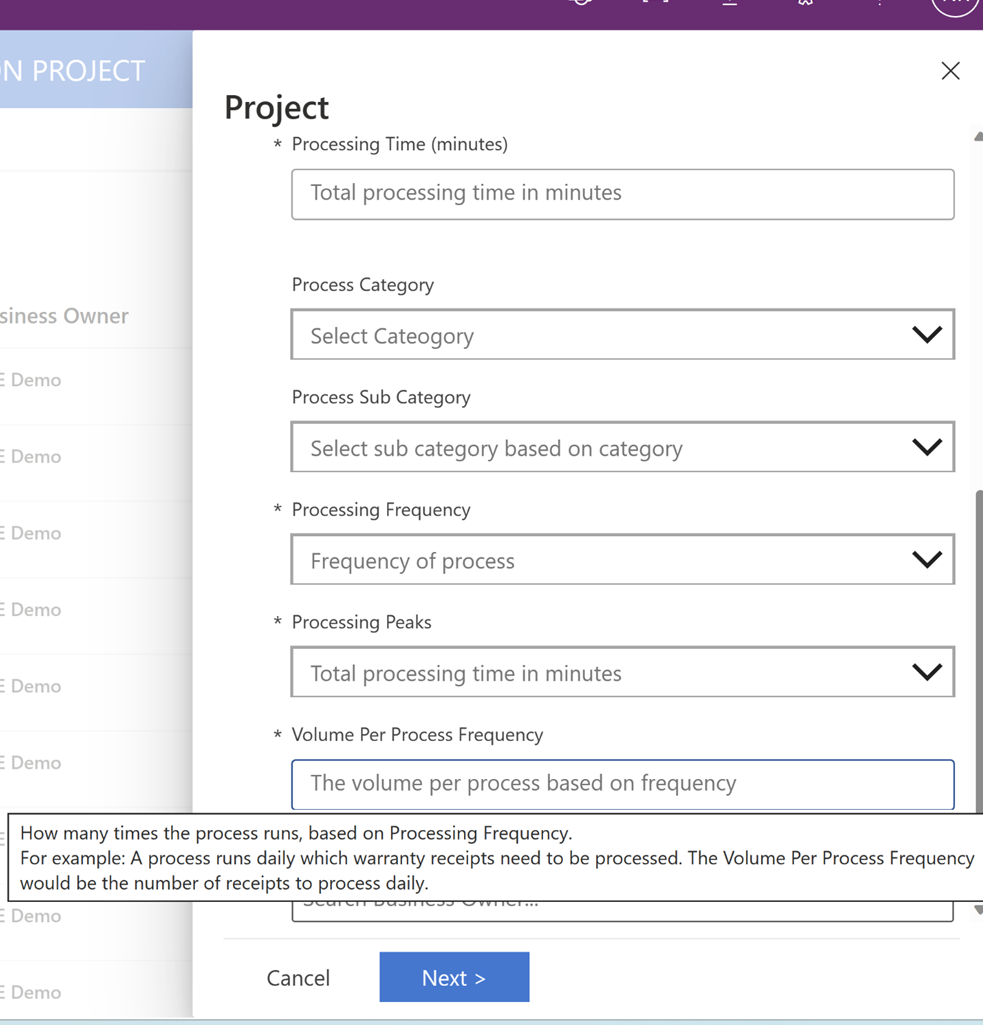Screen dimensions: 983x1025
Task: Open the Process Category dropdown
Action: (x=622, y=335)
